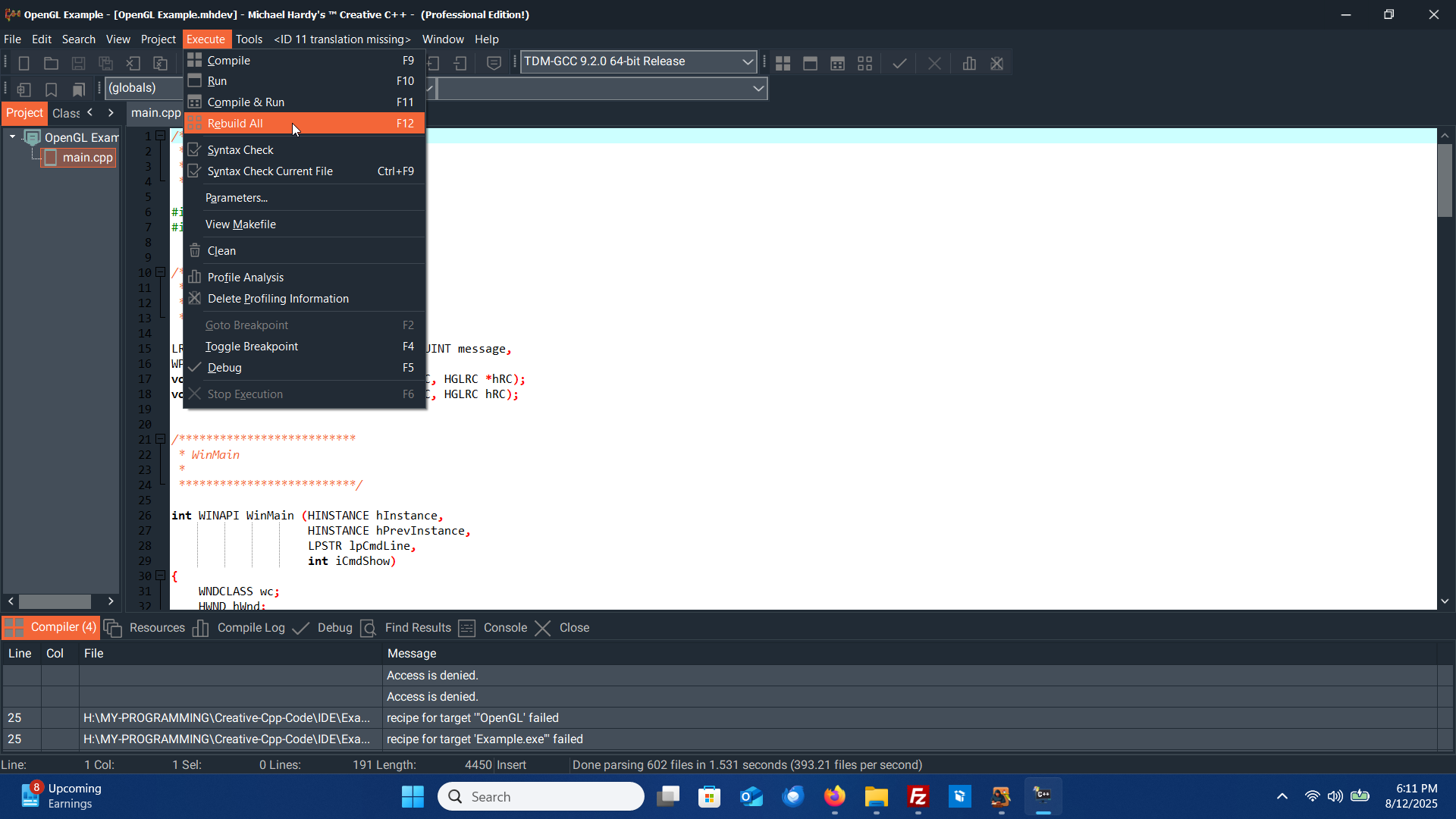
Task: Choose Syntax Check Current File menu entry
Action: click(270, 171)
